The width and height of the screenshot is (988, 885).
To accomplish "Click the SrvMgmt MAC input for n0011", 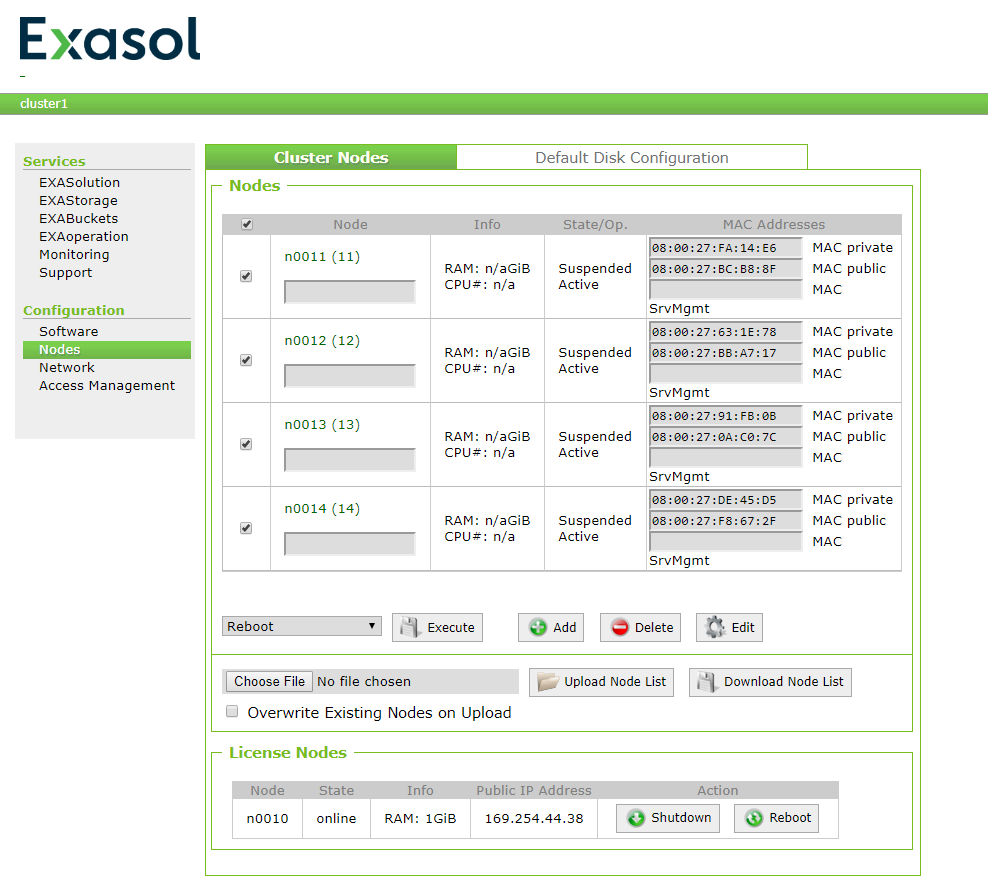I will (x=725, y=290).
